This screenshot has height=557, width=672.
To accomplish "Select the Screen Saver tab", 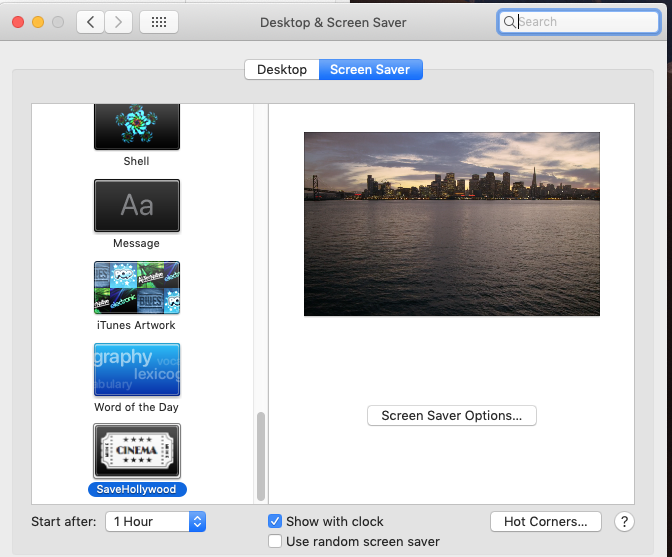I will click(x=370, y=70).
